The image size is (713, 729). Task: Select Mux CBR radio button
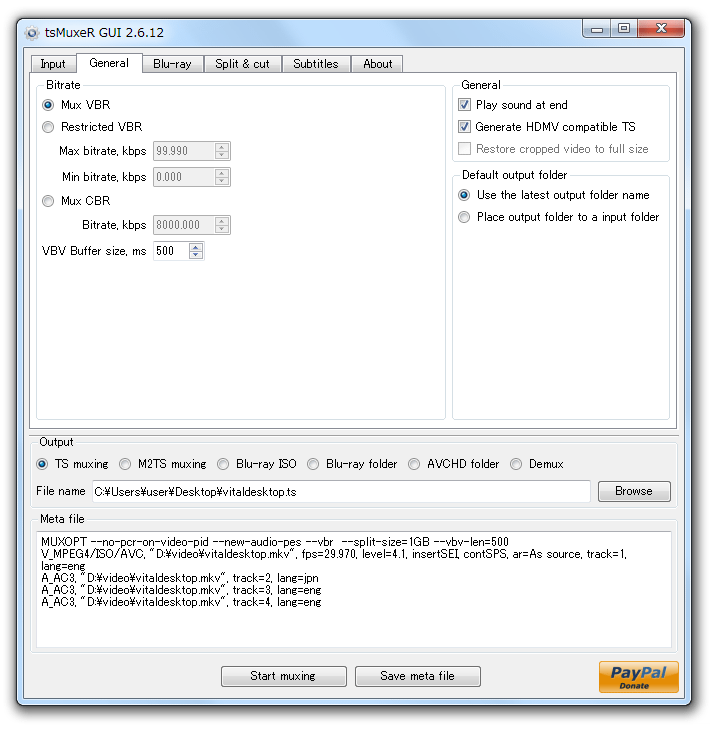48,201
